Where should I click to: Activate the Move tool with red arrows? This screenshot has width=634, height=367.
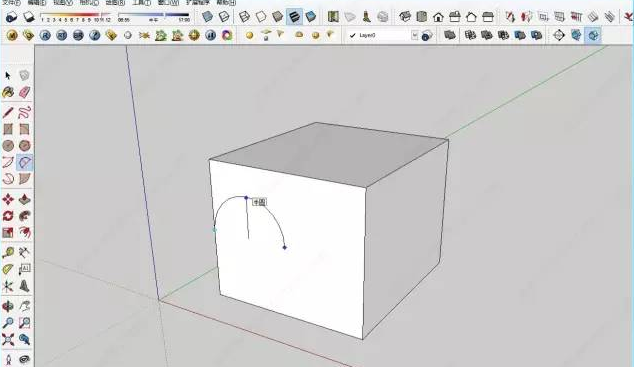click(8, 199)
